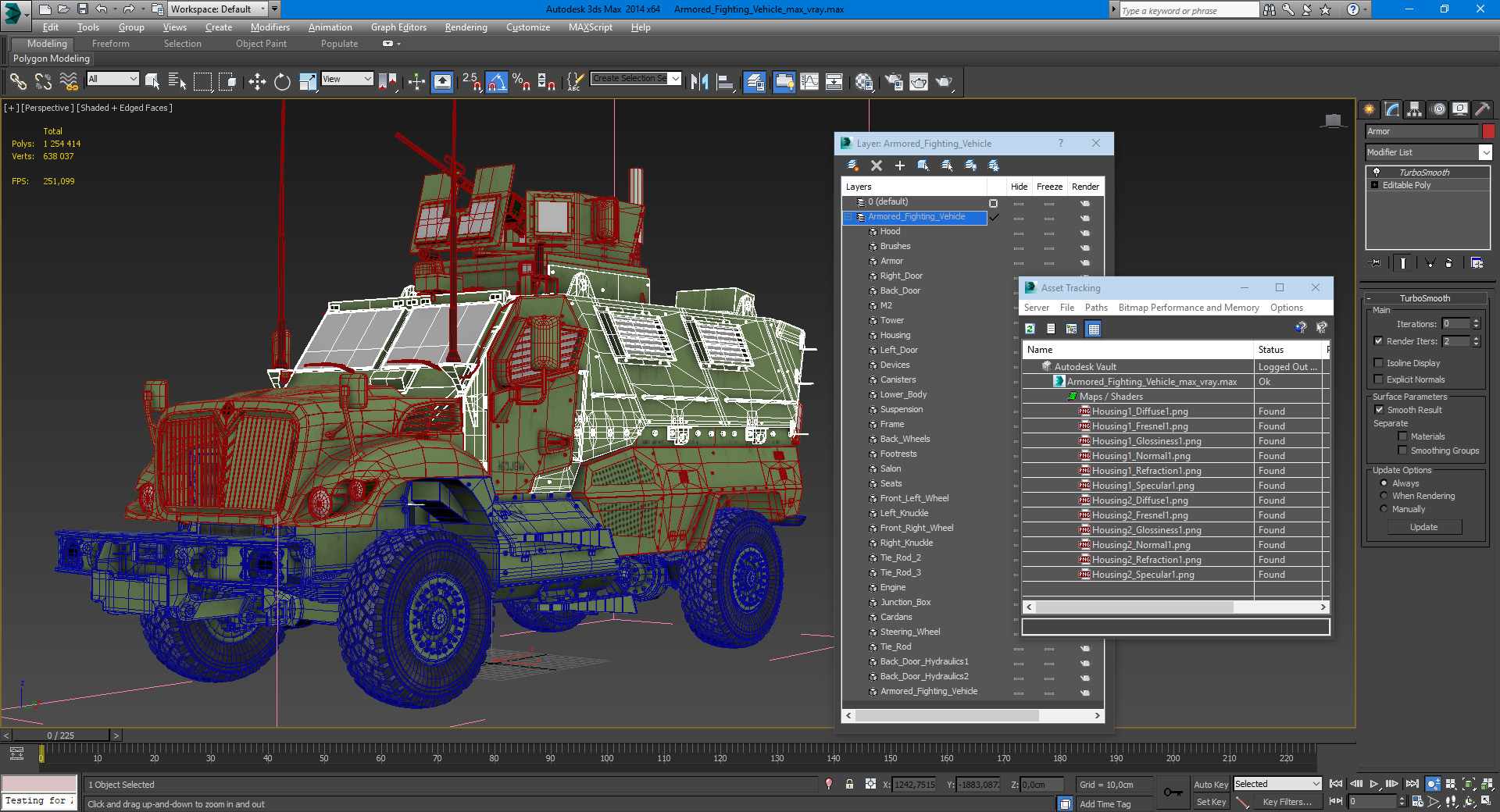Switch Asset Tracking to tree view
Viewport: 1500px width, 812px height.
[1072, 329]
